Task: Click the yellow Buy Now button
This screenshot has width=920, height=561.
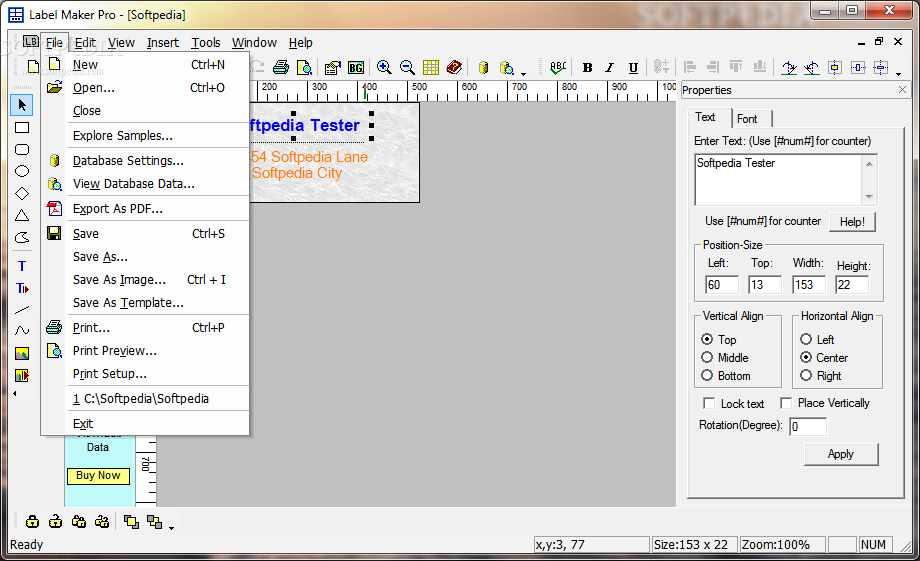Action: [x=98, y=475]
